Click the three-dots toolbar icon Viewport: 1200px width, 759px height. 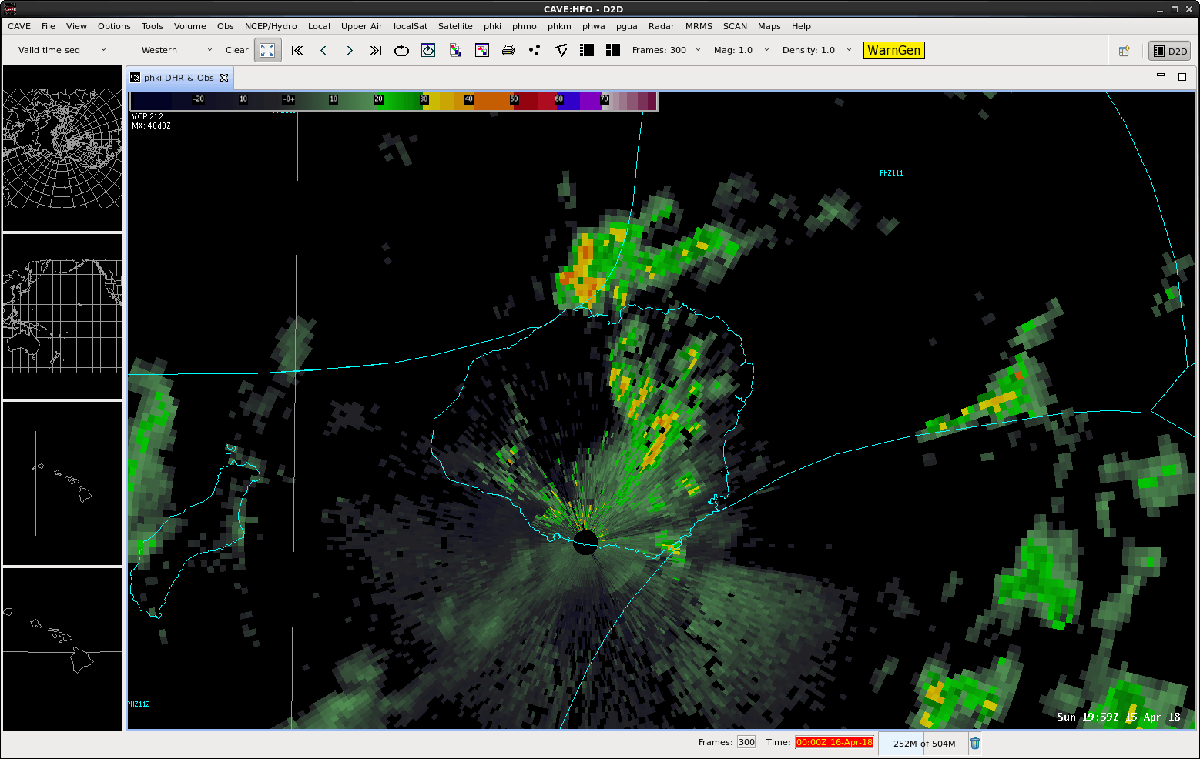point(534,50)
